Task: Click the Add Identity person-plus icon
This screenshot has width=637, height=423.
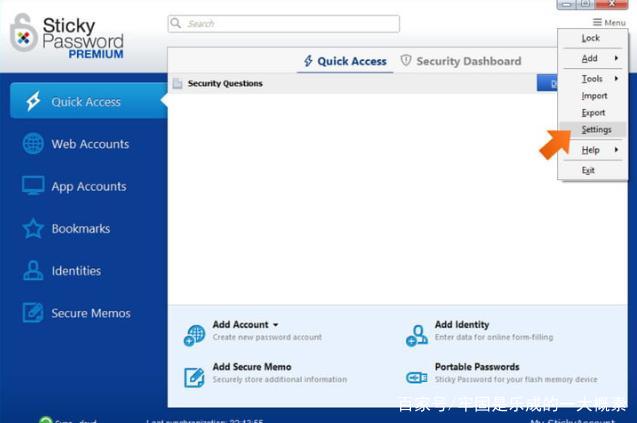Action: [416, 336]
